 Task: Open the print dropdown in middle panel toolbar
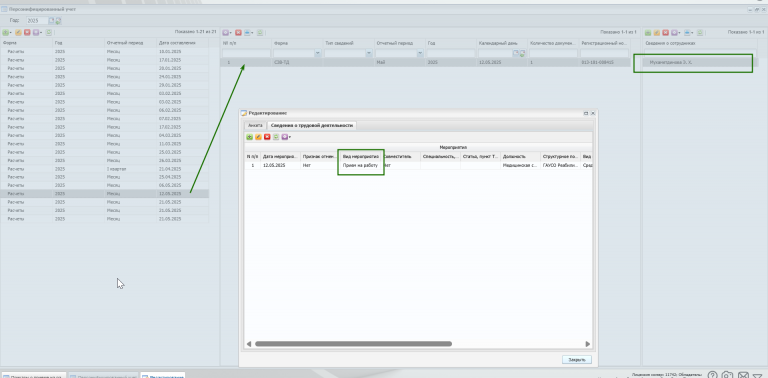(x=249, y=33)
